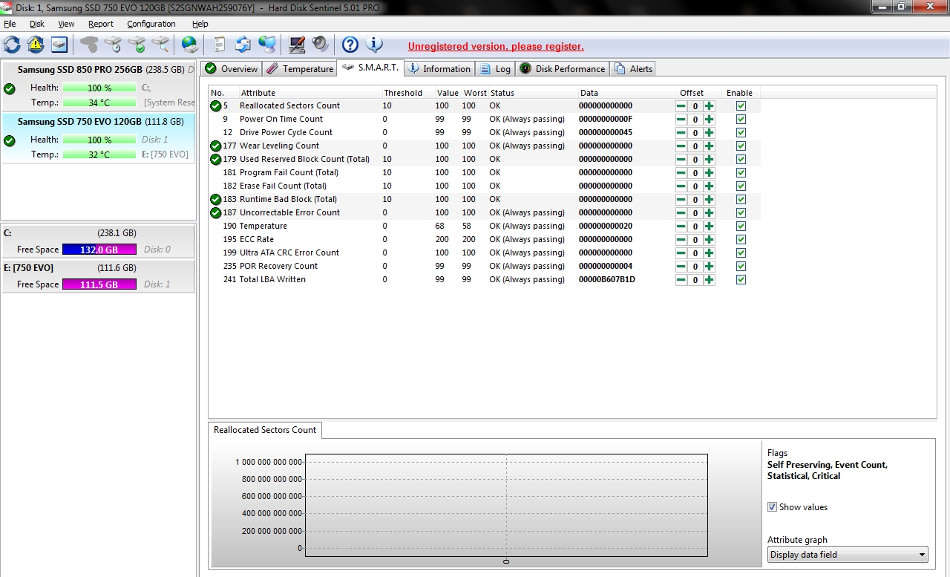Click the monitor display icon in toolbar
The height and width of the screenshot is (577, 950).
click(296, 45)
